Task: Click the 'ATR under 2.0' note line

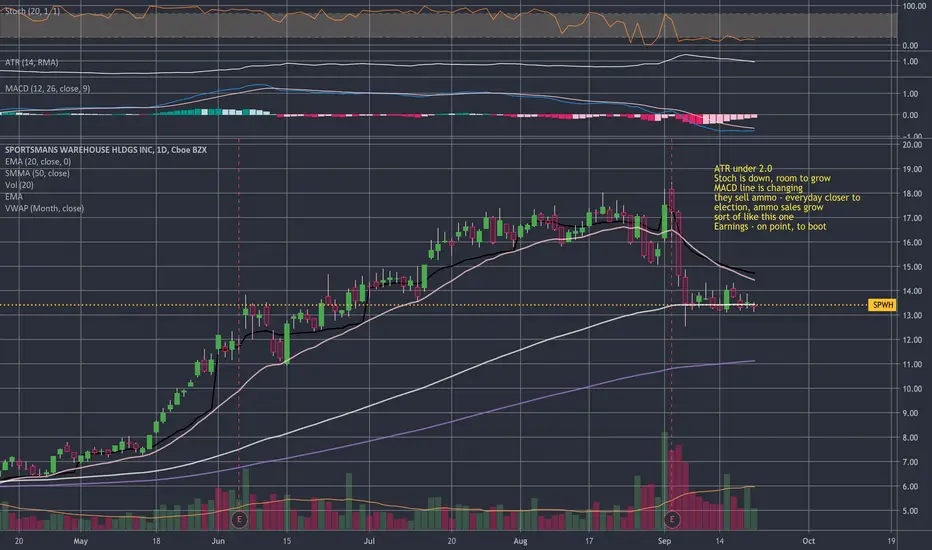Action: tap(743, 169)
